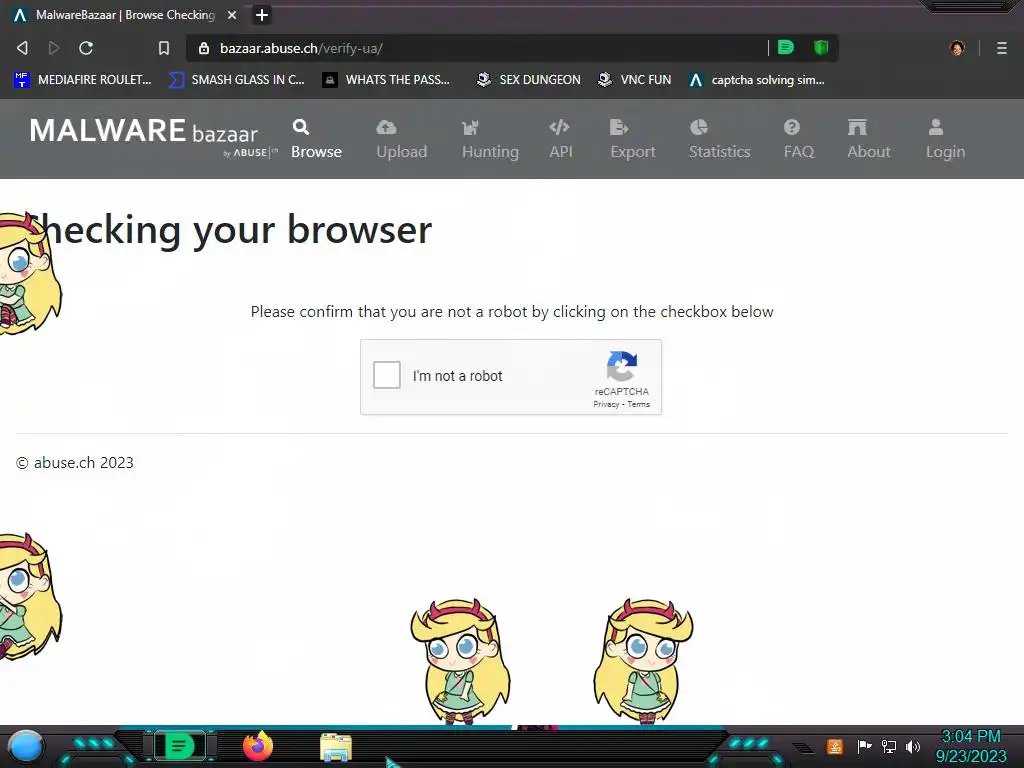This screenshot has height=768, width=1024.
Task: Click the orange Java tray icon
Action: pos(835,746)
